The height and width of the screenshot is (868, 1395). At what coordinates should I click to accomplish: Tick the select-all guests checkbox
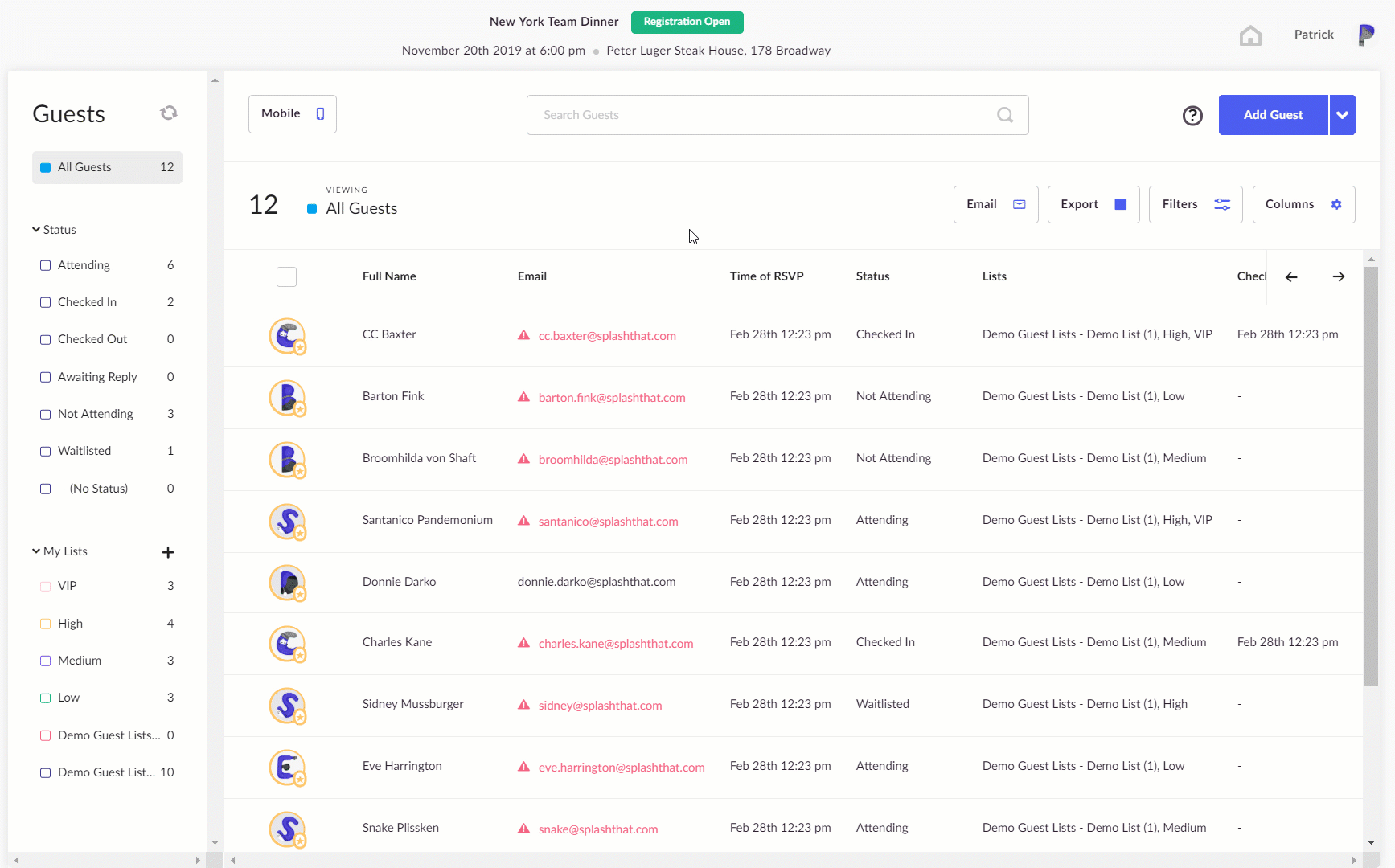[286, 276]
